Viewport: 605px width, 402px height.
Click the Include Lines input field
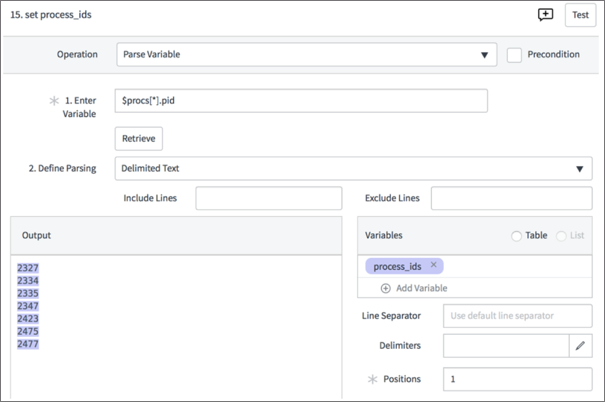coord(269,198)
